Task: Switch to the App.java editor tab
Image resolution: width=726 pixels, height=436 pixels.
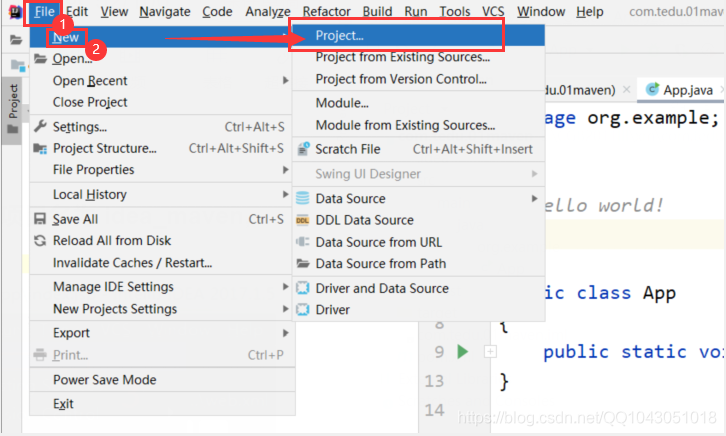Action: 679,89
